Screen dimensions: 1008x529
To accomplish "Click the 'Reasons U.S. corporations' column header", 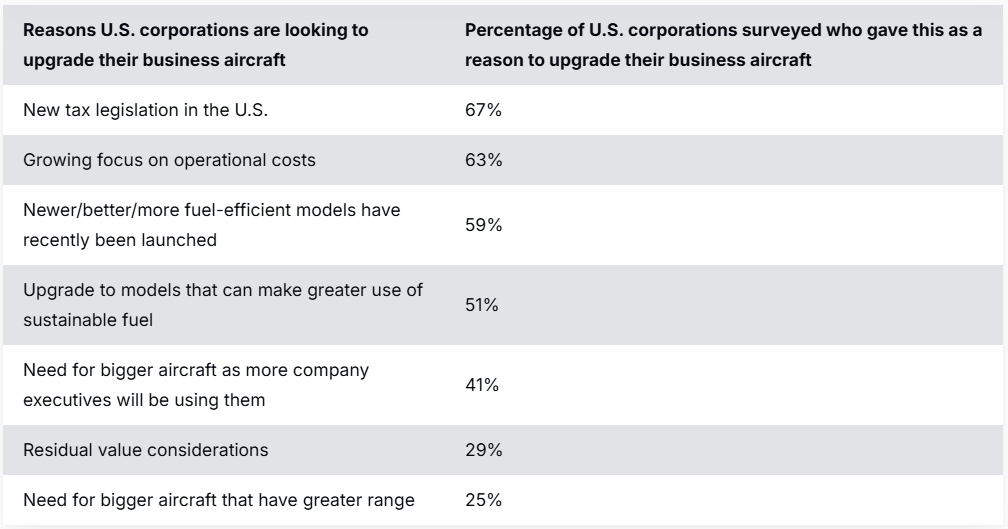I will pos(195,31).
